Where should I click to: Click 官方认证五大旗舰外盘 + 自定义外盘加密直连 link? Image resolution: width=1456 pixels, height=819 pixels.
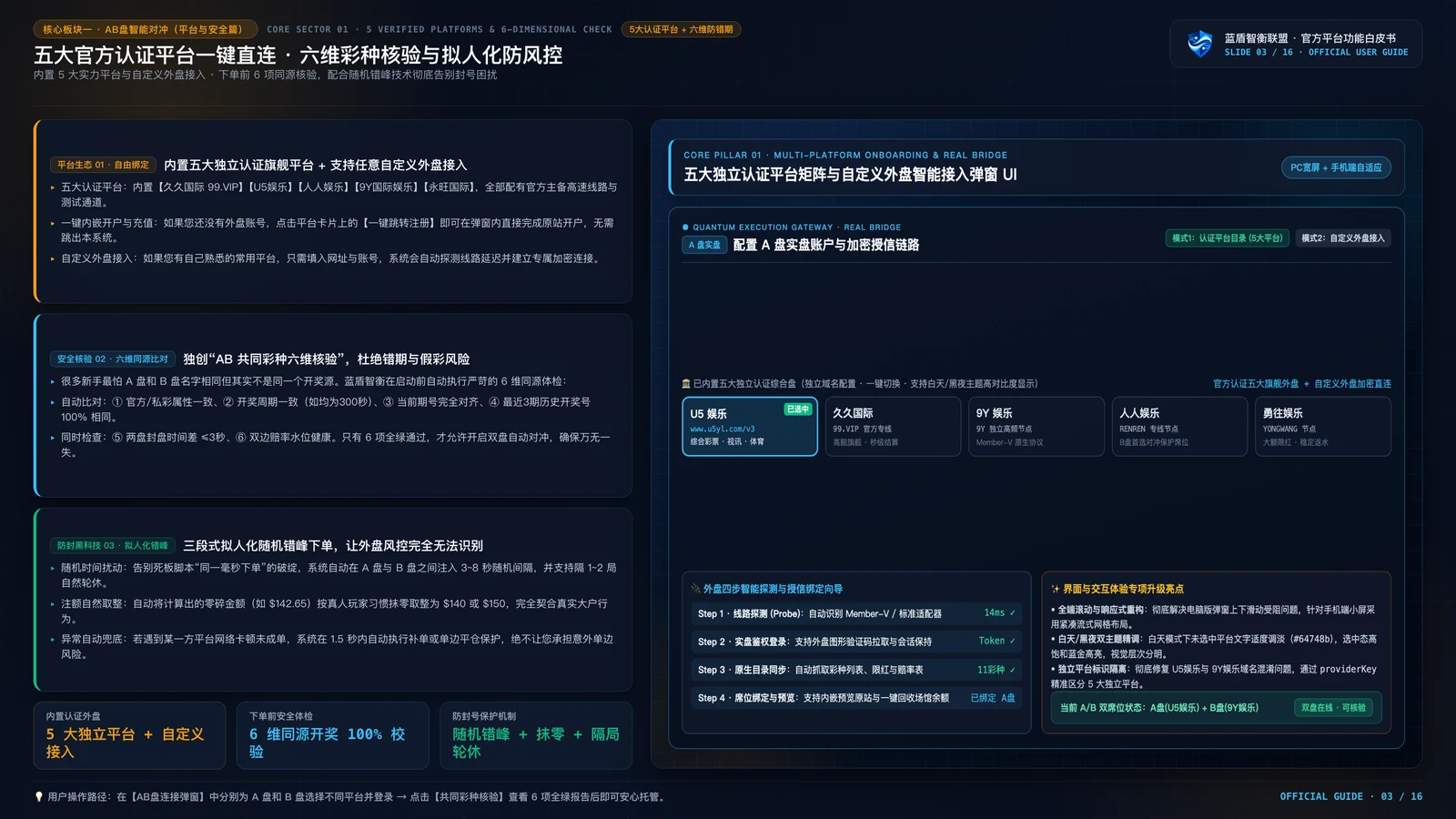click(1302, 384)
